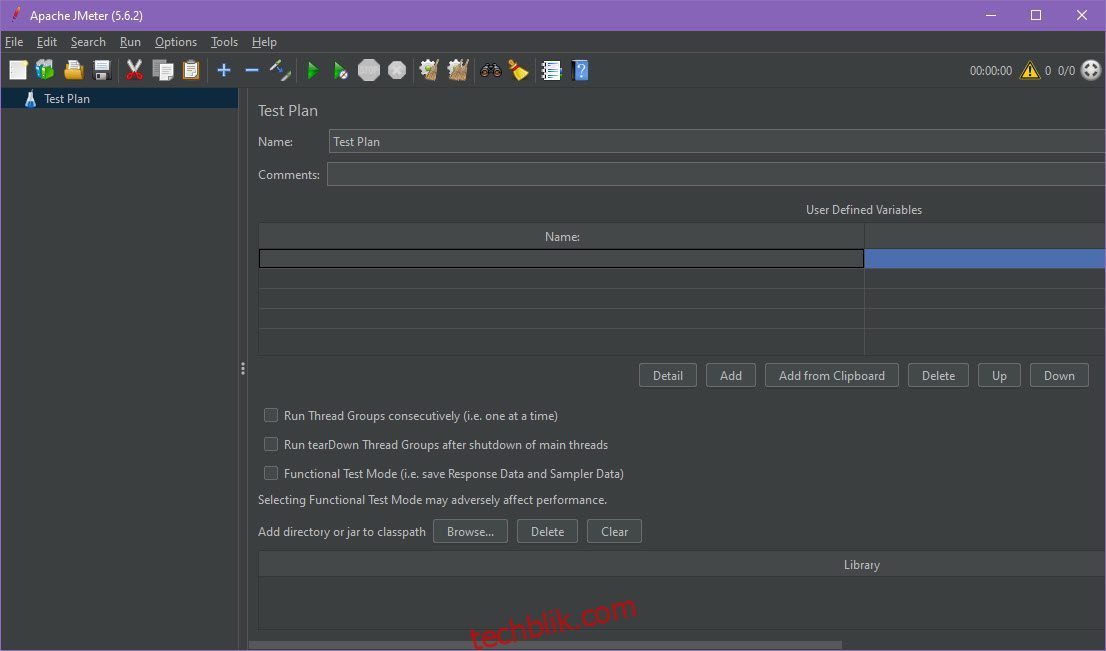Screen dimensions: 1106x651
Task: Open the Search menu
Action: 88,42
